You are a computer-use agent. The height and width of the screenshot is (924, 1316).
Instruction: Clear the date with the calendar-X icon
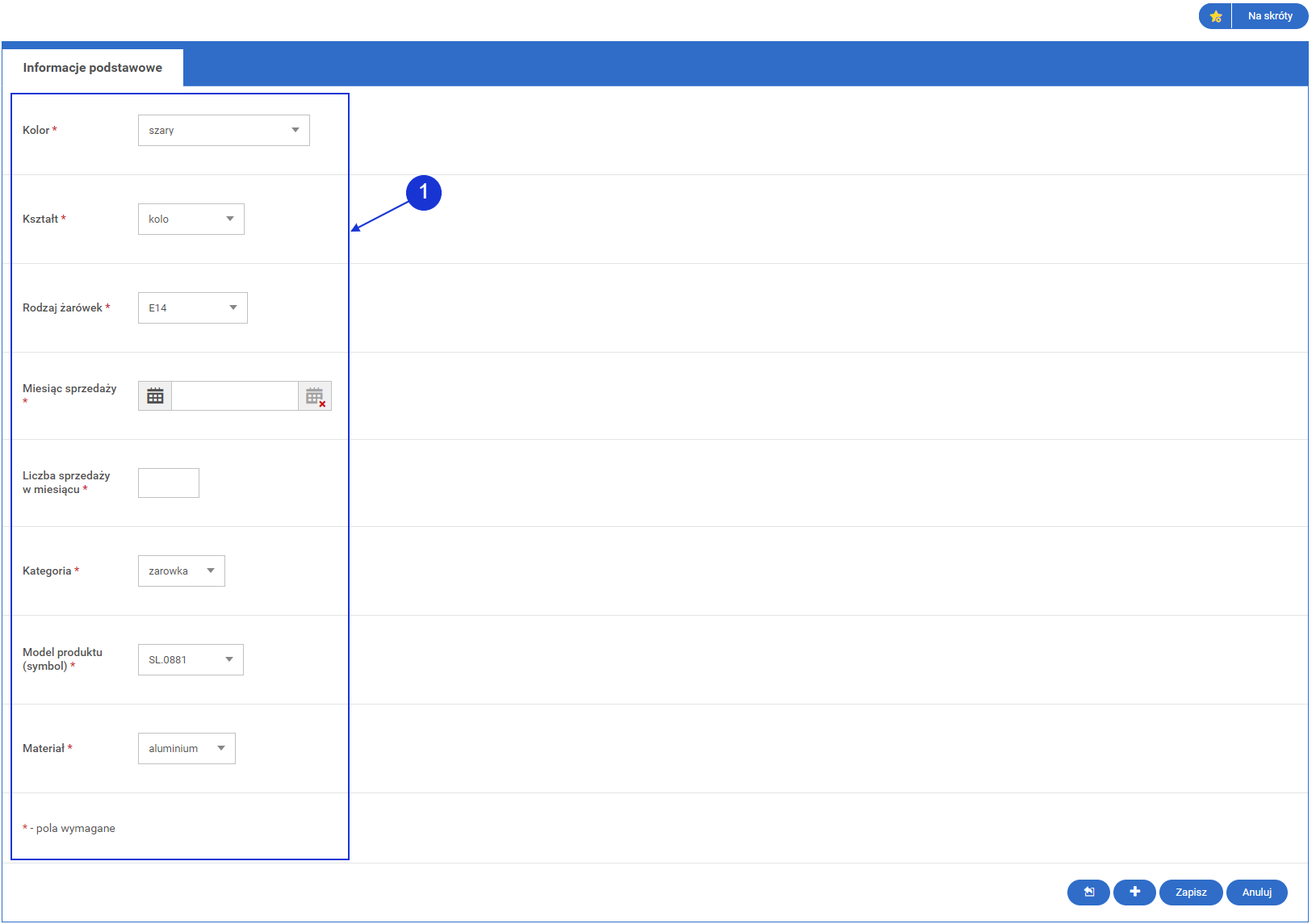point(315,396)
